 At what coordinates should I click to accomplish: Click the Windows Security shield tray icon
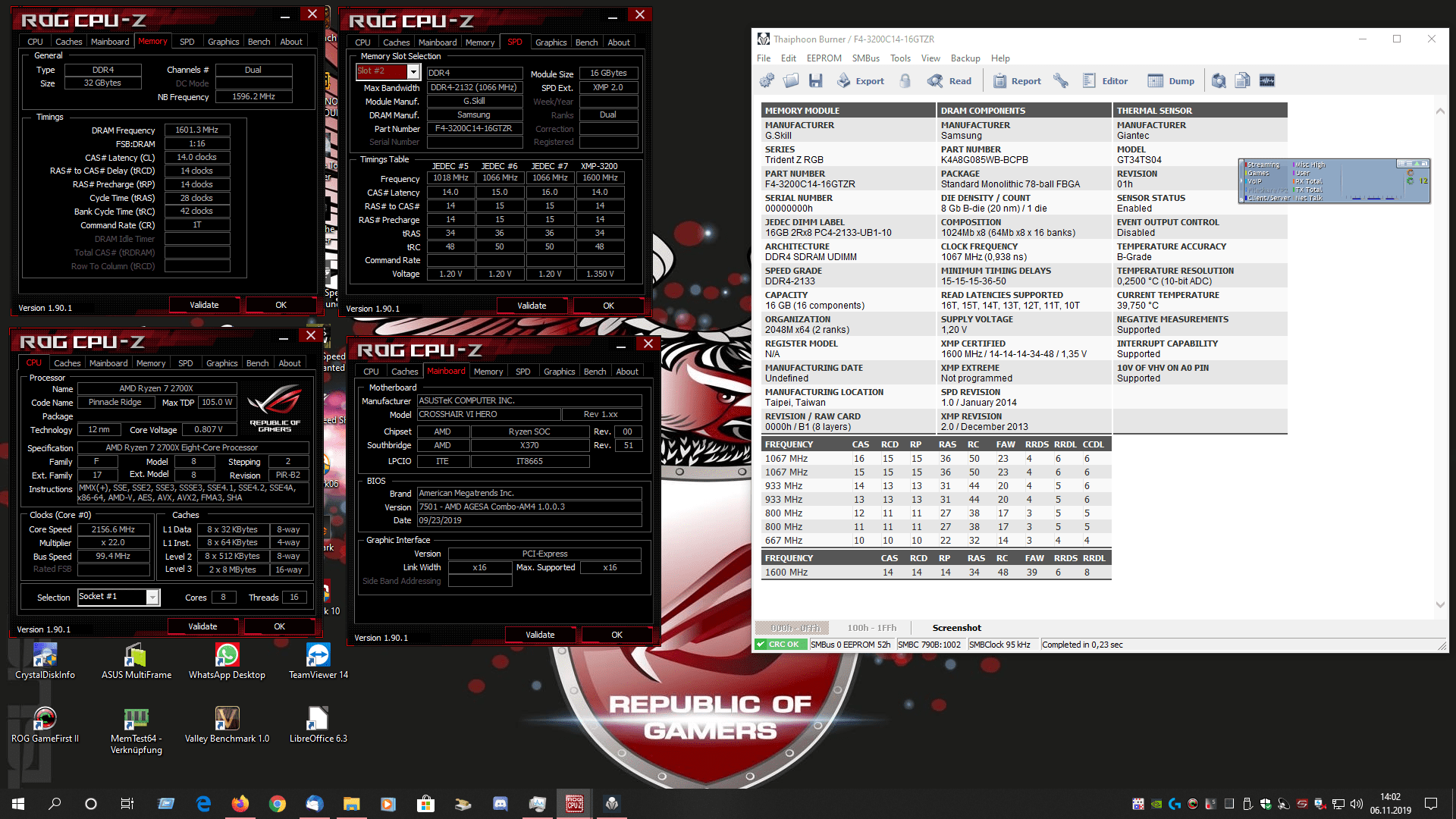[1266, 804]
